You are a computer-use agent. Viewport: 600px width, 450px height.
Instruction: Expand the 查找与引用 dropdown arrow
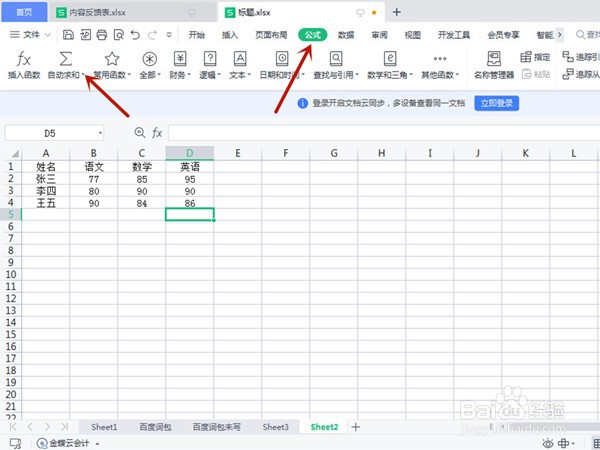357,75
